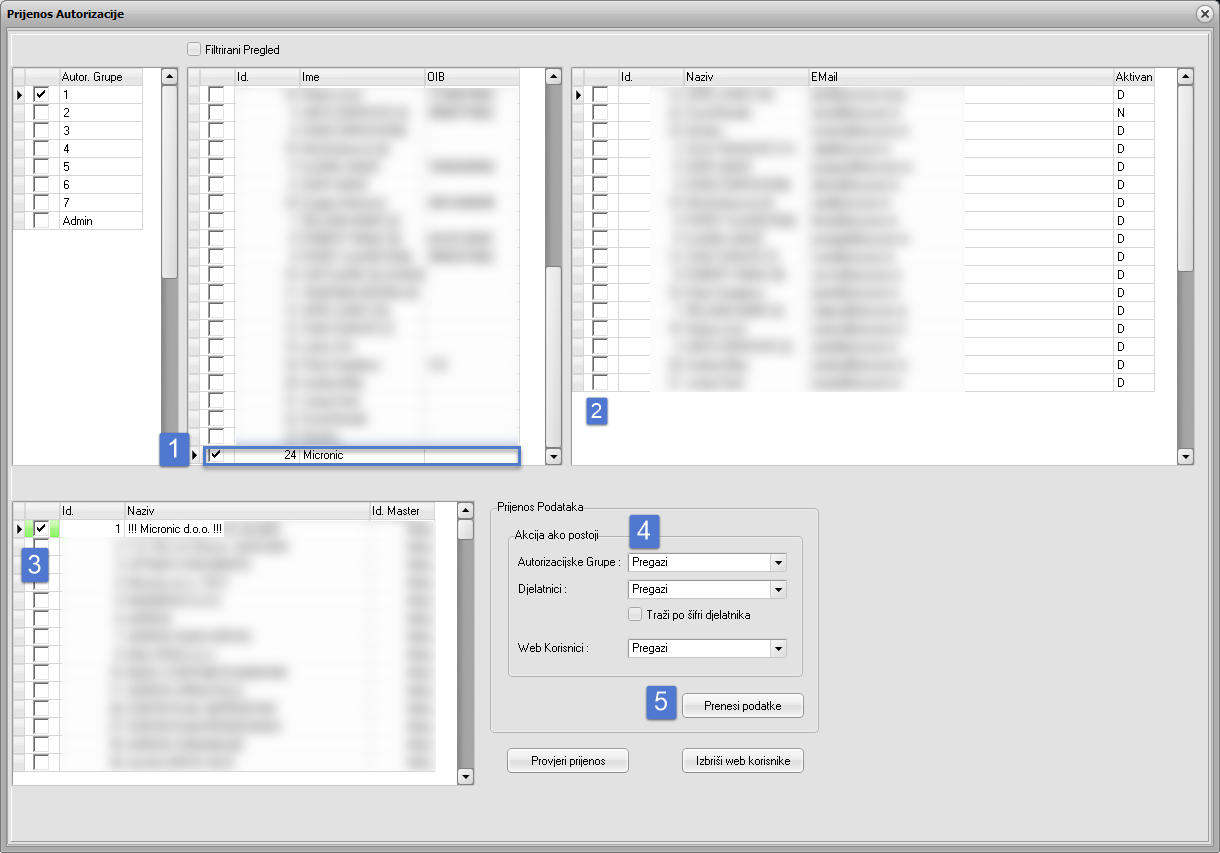Viewport: 1220px width, 853px height.
Task: Uncheck authorization group 1 checkbox
Action: [x=40, y=94]
